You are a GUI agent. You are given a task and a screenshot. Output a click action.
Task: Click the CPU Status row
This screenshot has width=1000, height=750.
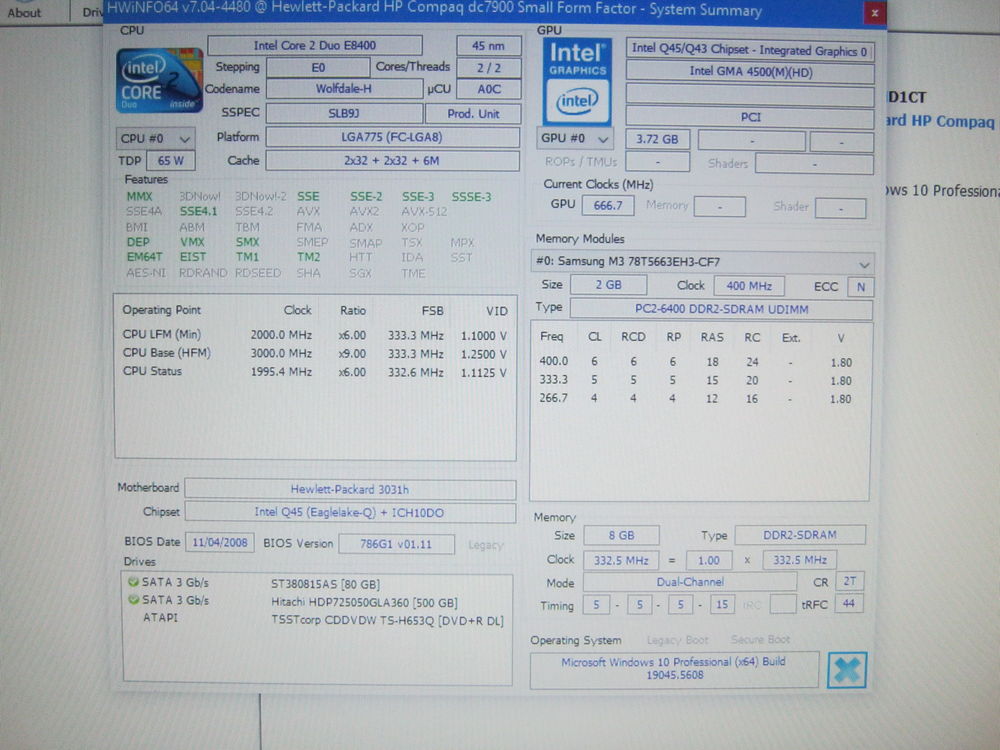pyautogui.click(x=315, y=371)
